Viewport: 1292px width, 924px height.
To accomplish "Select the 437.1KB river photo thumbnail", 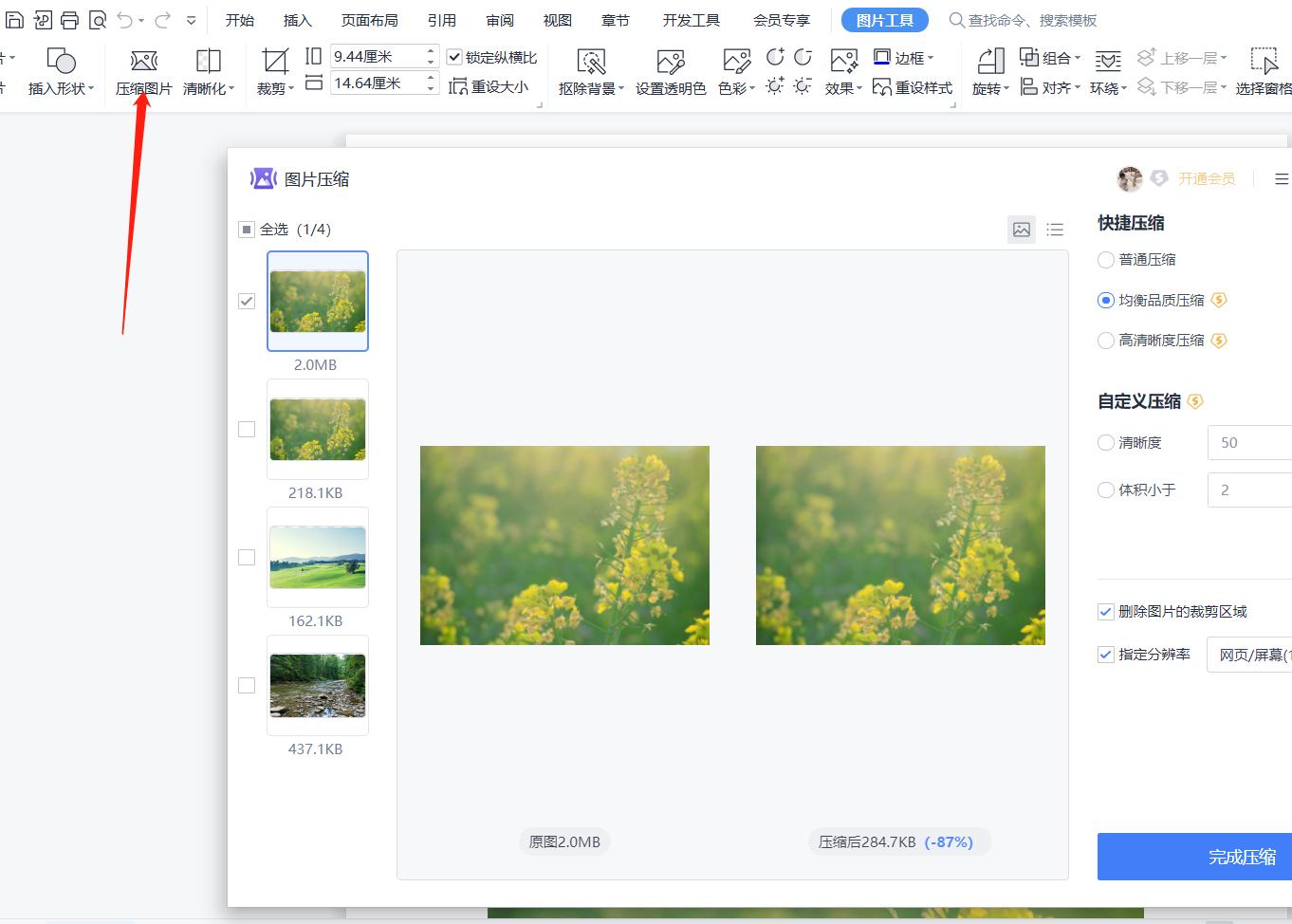I will click(317, 686).
